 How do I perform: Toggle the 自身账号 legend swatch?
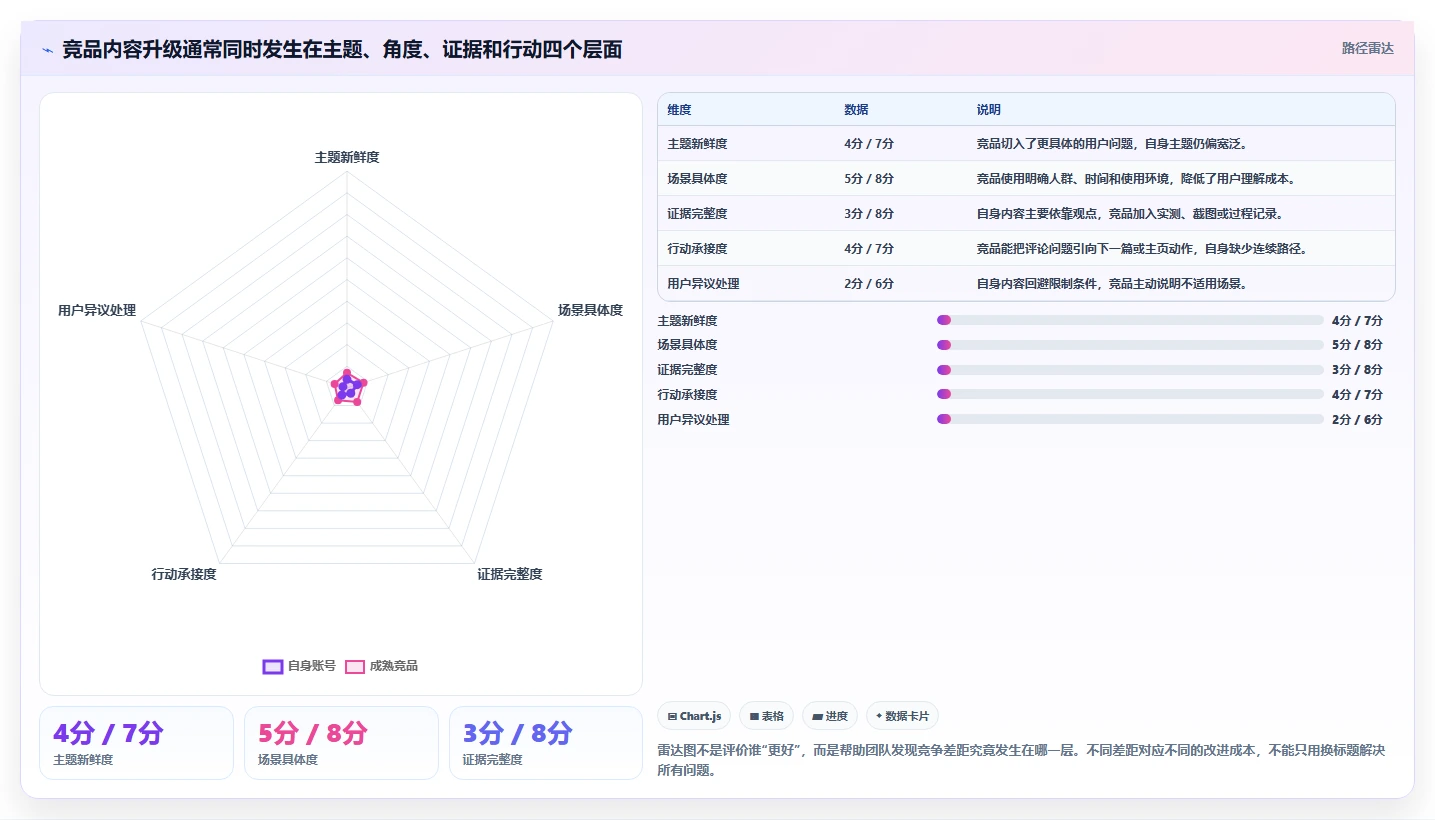point(273,666)
